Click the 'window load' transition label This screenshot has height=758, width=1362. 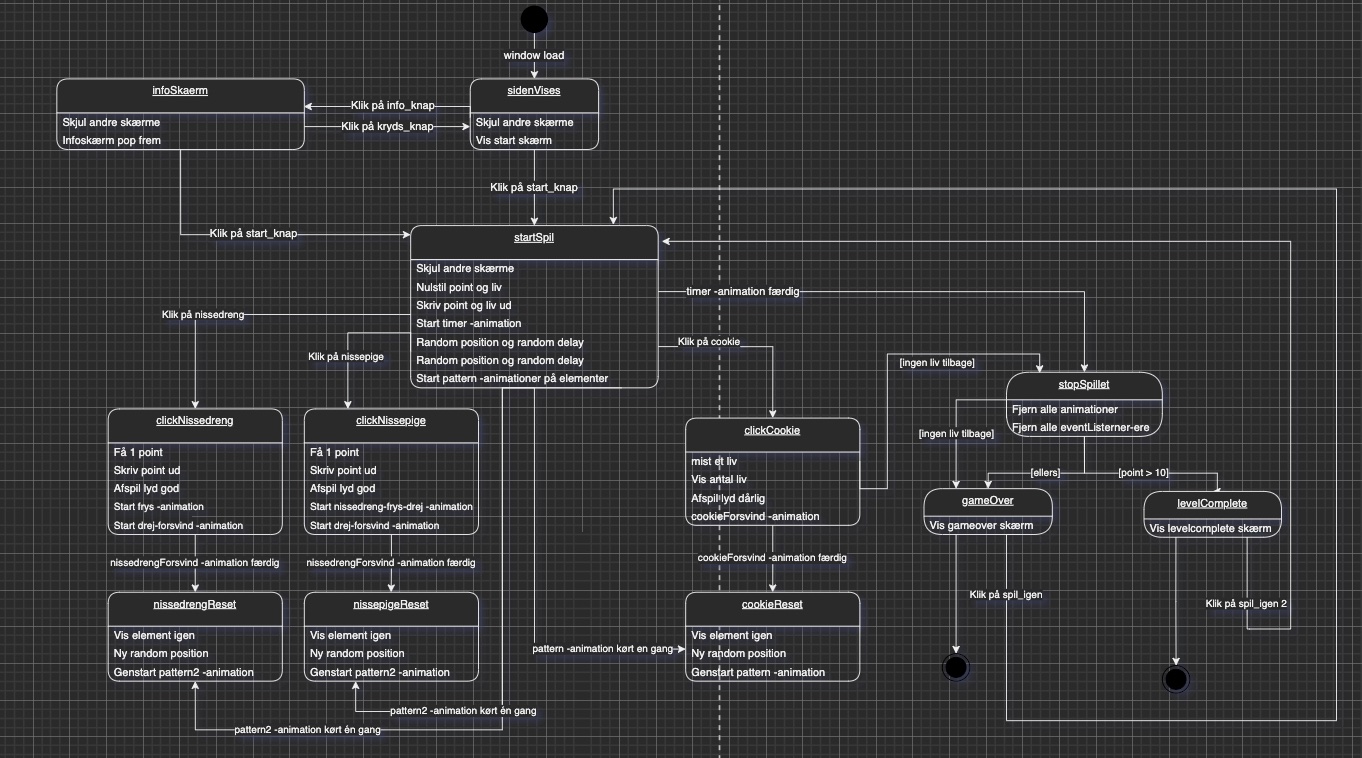533,55
